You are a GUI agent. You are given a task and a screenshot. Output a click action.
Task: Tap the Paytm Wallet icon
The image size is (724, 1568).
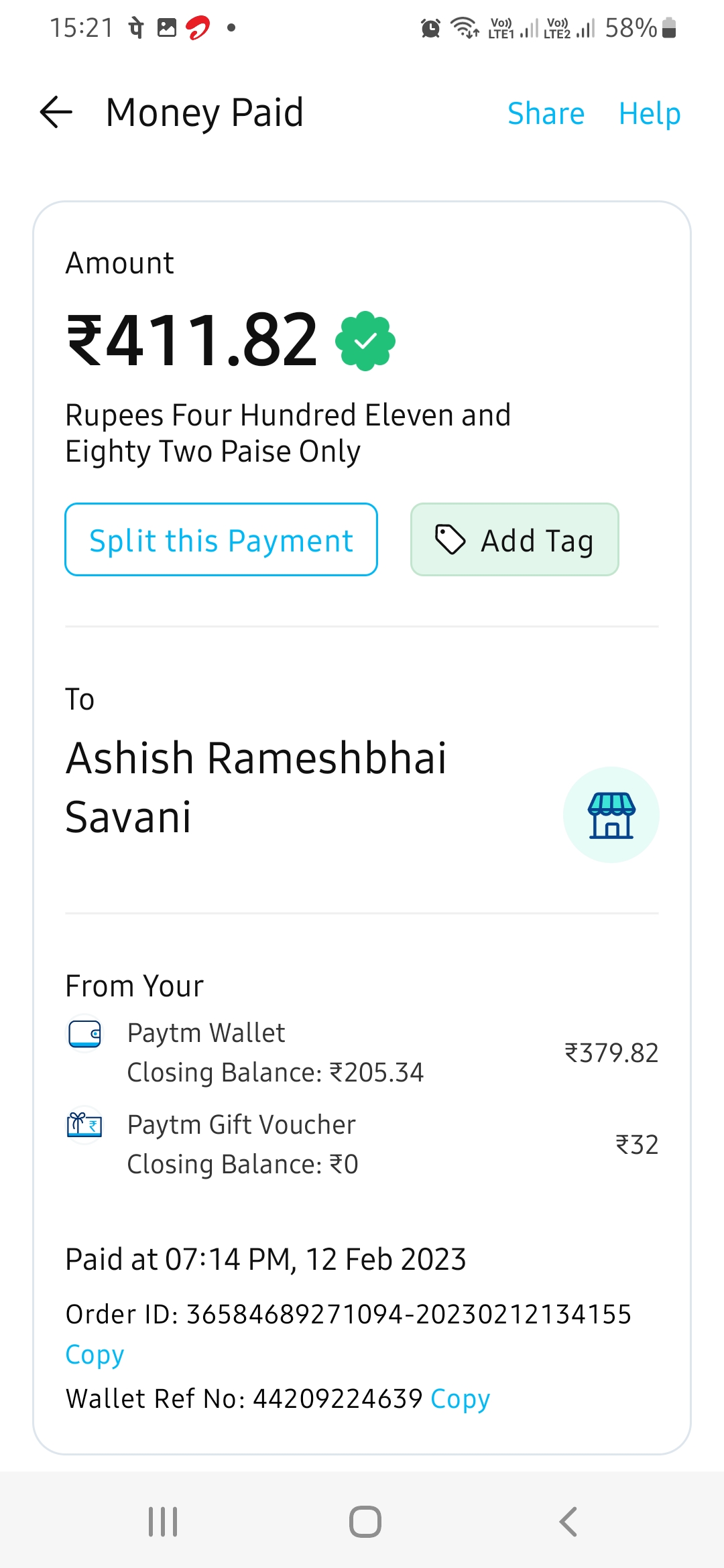(85, 1034)
